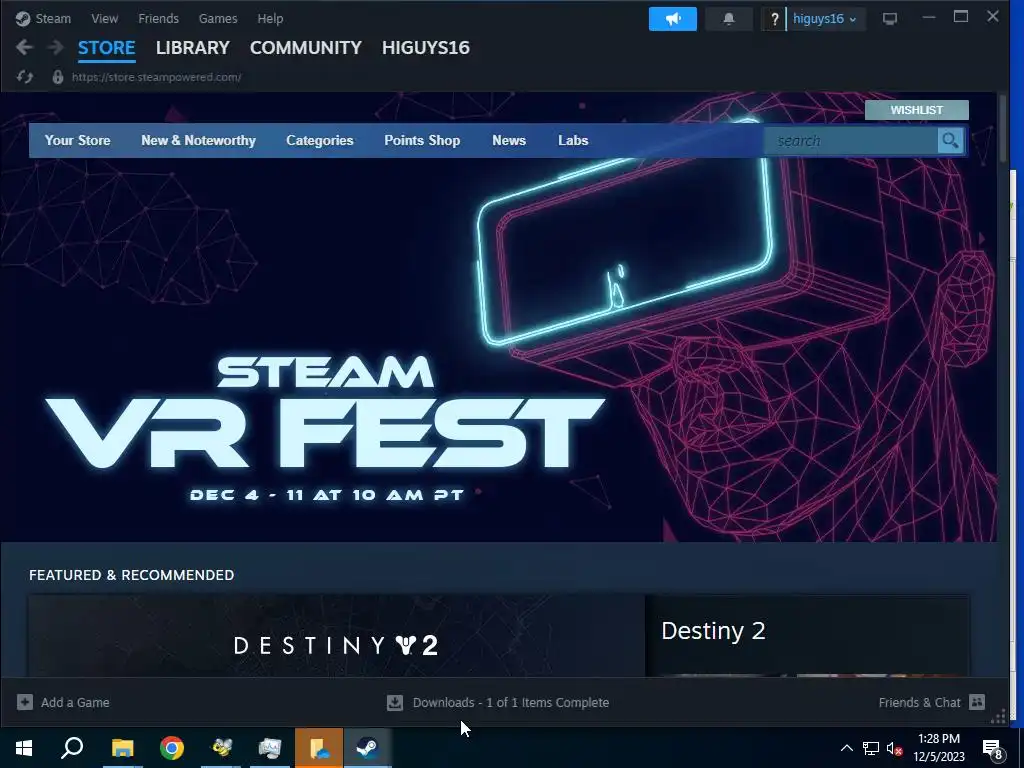
Task: Open the HIGUYS16 profile tab
Action: tap(426, 48)
